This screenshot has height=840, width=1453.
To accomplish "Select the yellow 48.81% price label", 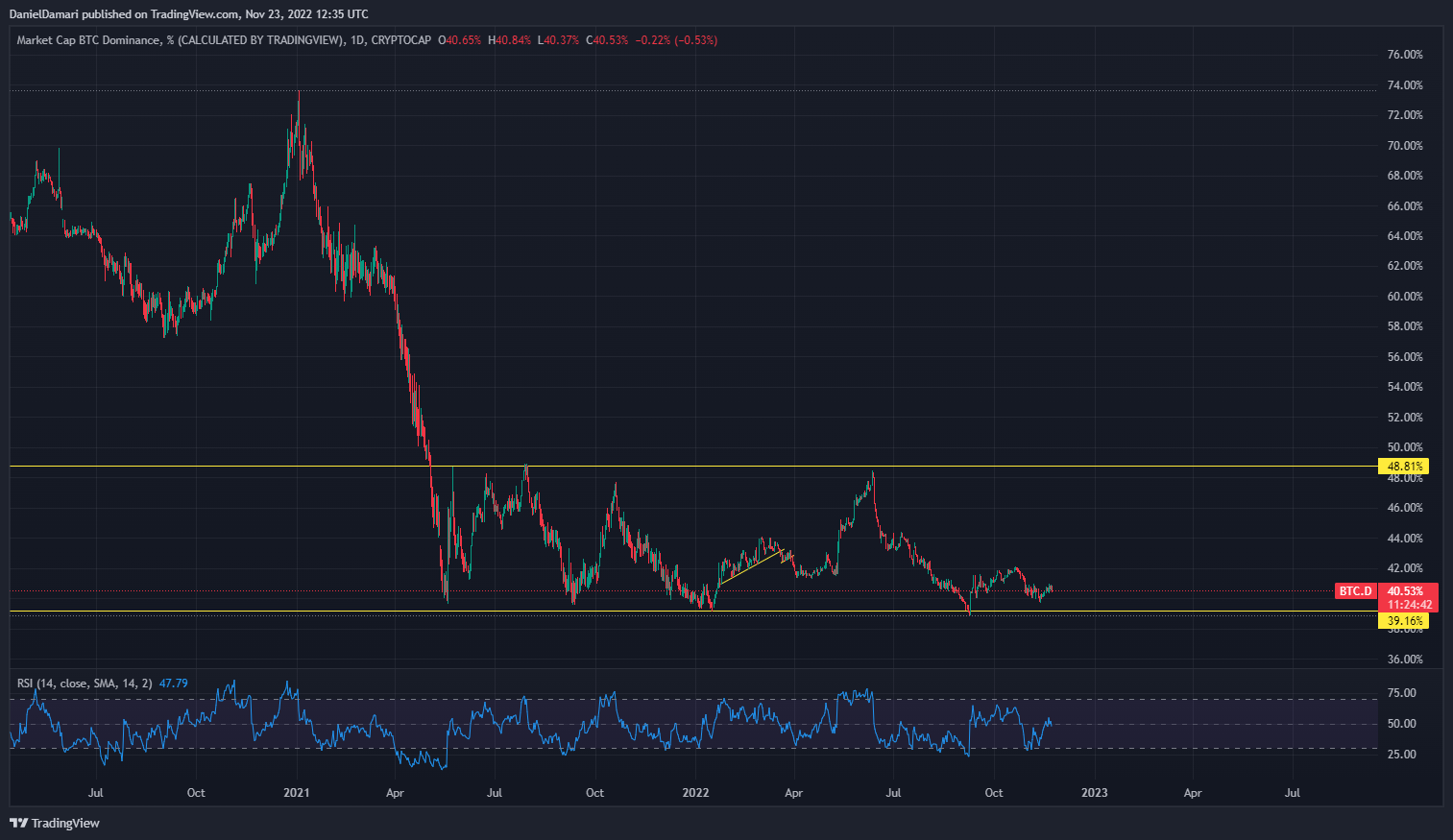I will click(x=1404, y=467).
